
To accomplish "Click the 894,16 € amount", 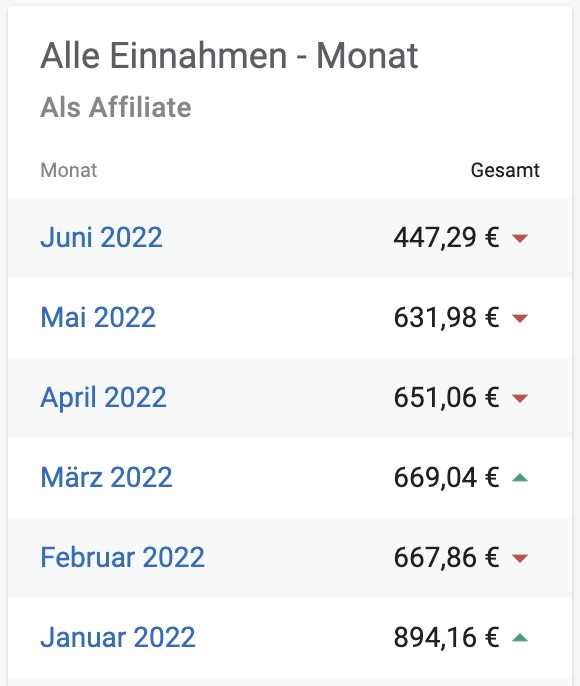I will tap(447, 637).
